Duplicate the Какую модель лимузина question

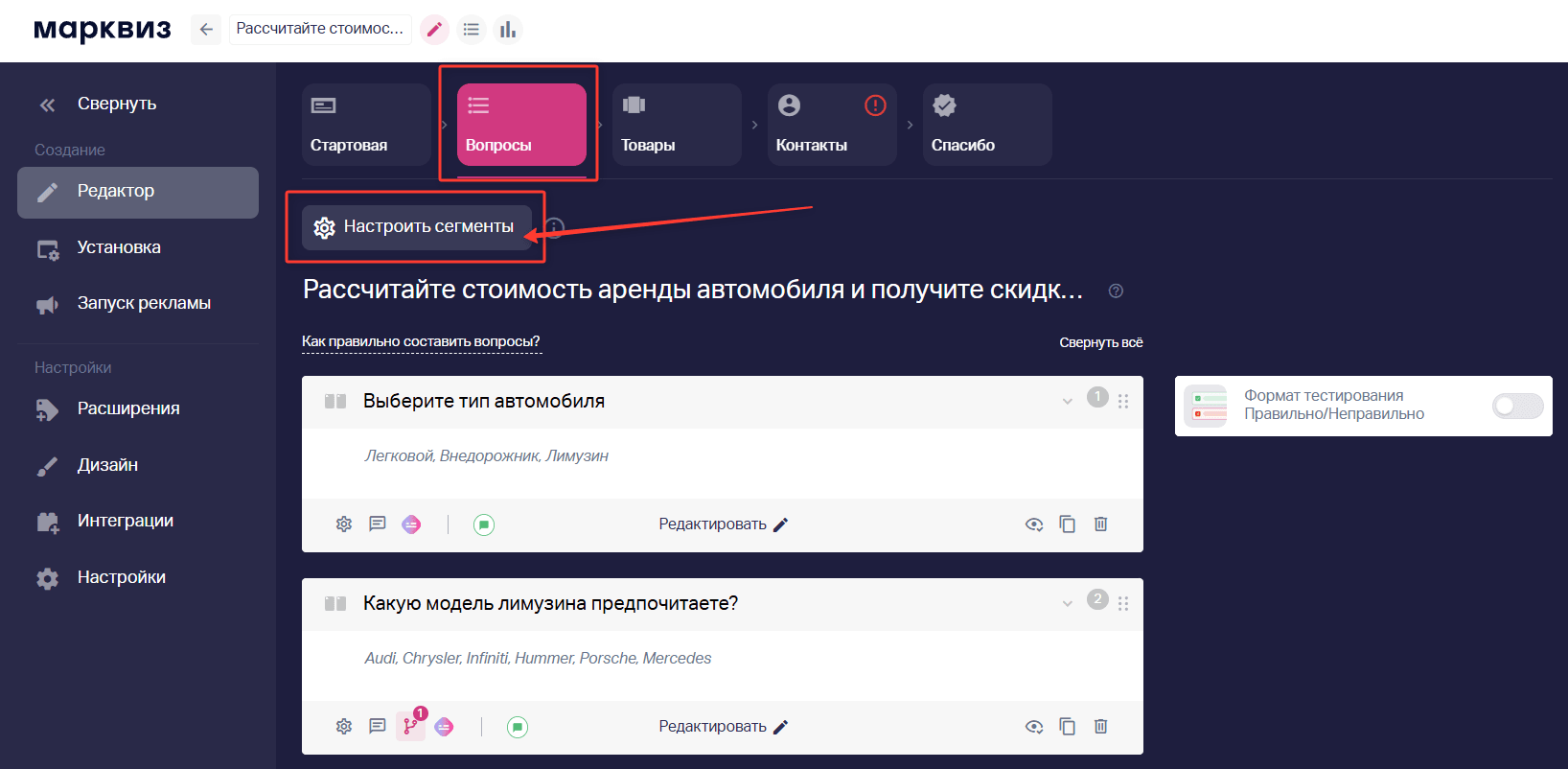pos(1068,727)
